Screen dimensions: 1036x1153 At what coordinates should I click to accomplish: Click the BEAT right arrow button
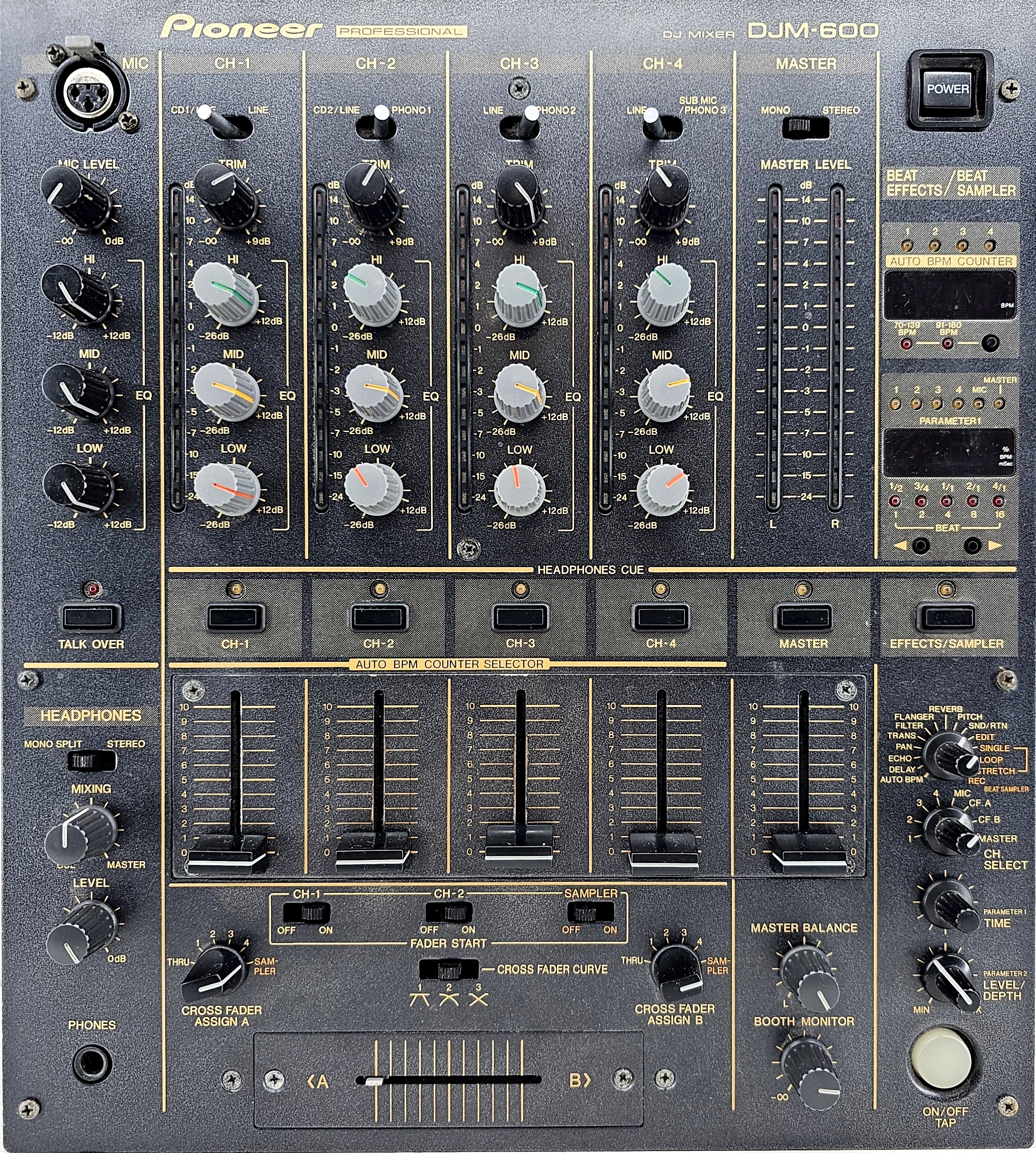pos(972,546)
